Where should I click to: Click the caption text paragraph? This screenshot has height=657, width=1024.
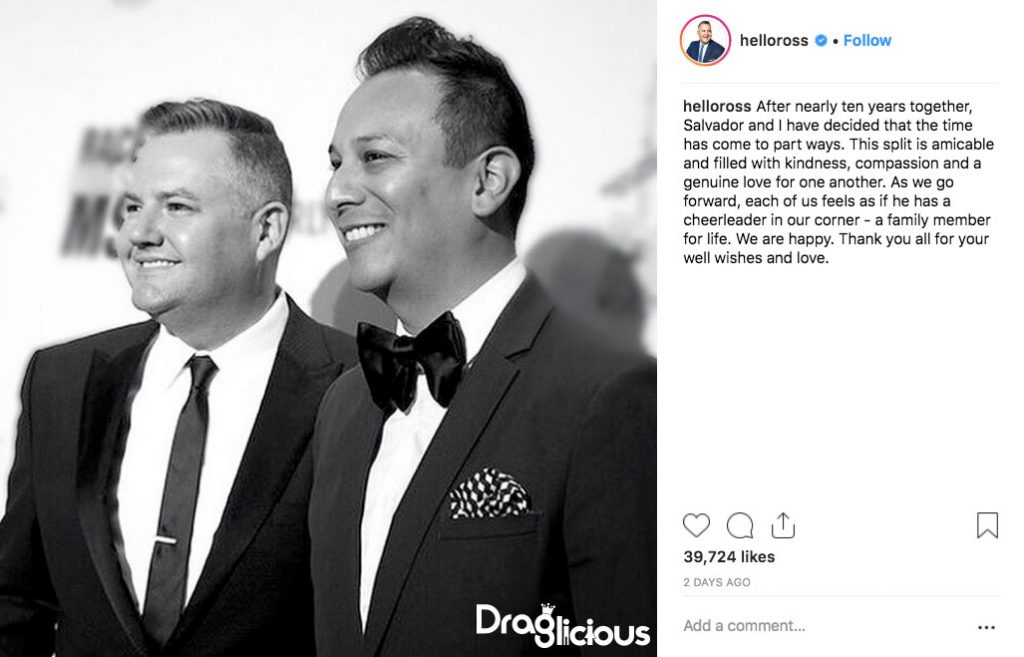pyautogui.click(x=838, y=182)
